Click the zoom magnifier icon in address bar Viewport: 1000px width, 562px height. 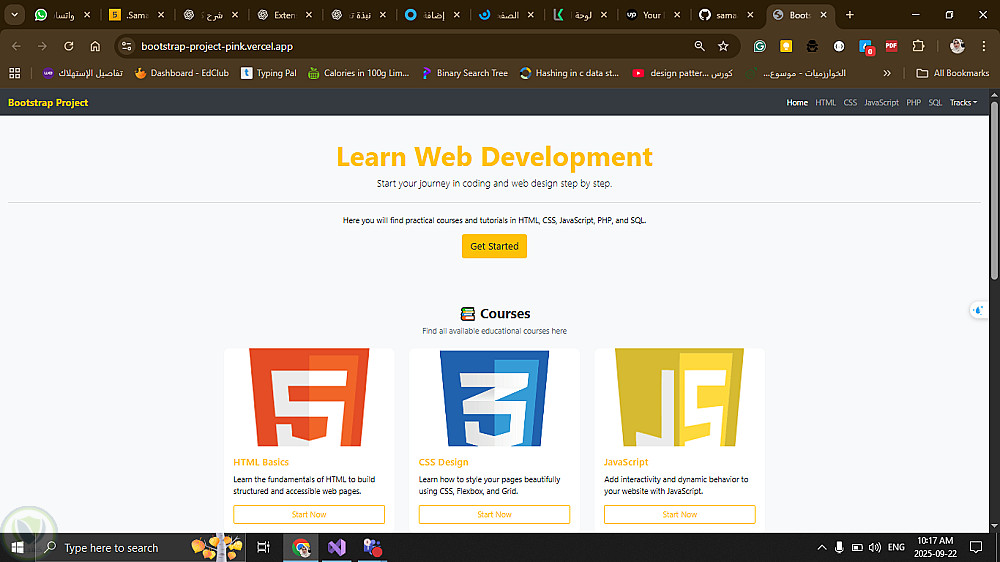click(x=700, y=46)
